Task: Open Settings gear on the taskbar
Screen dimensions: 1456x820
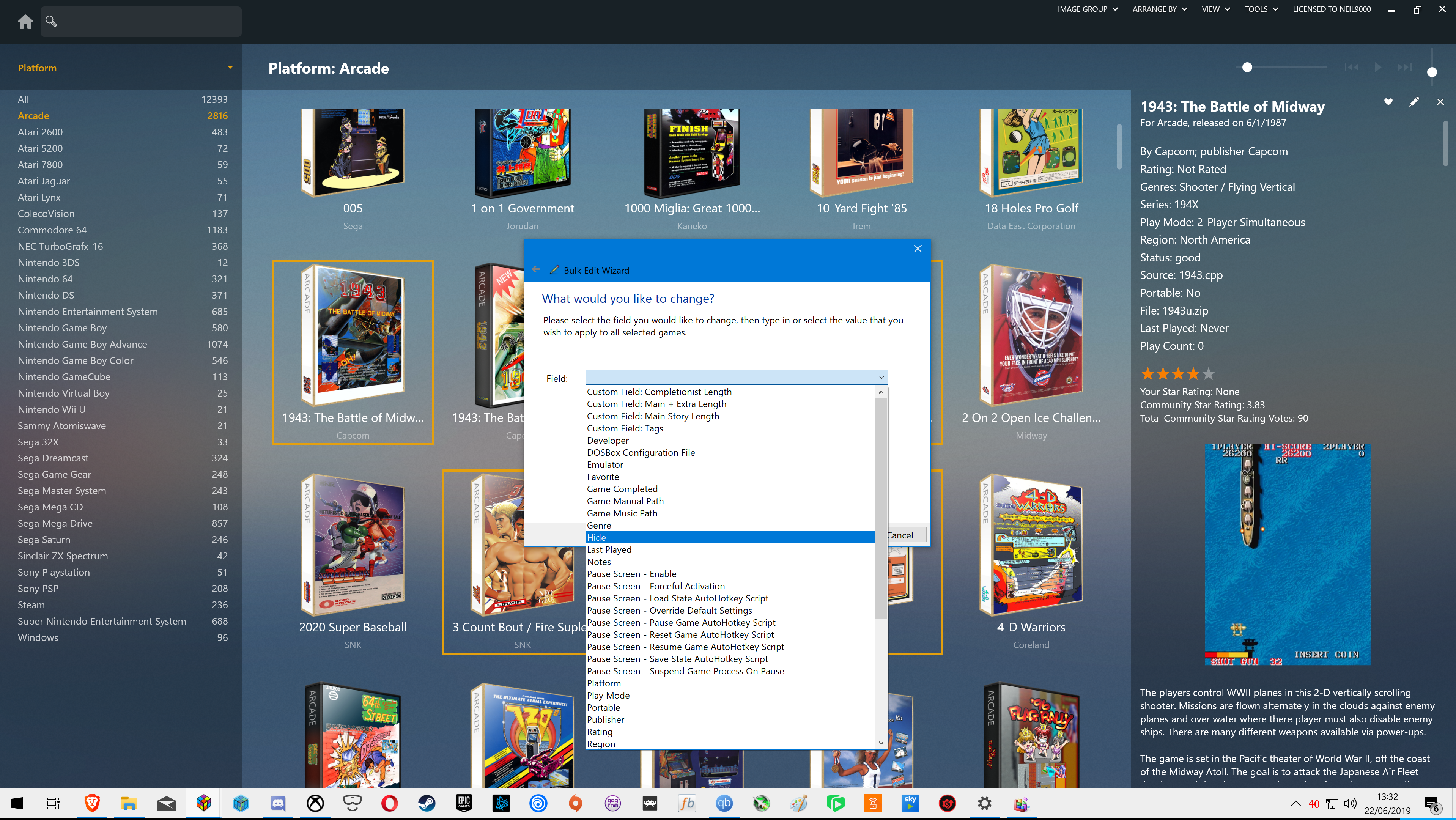Action: [x=985, y=804]
